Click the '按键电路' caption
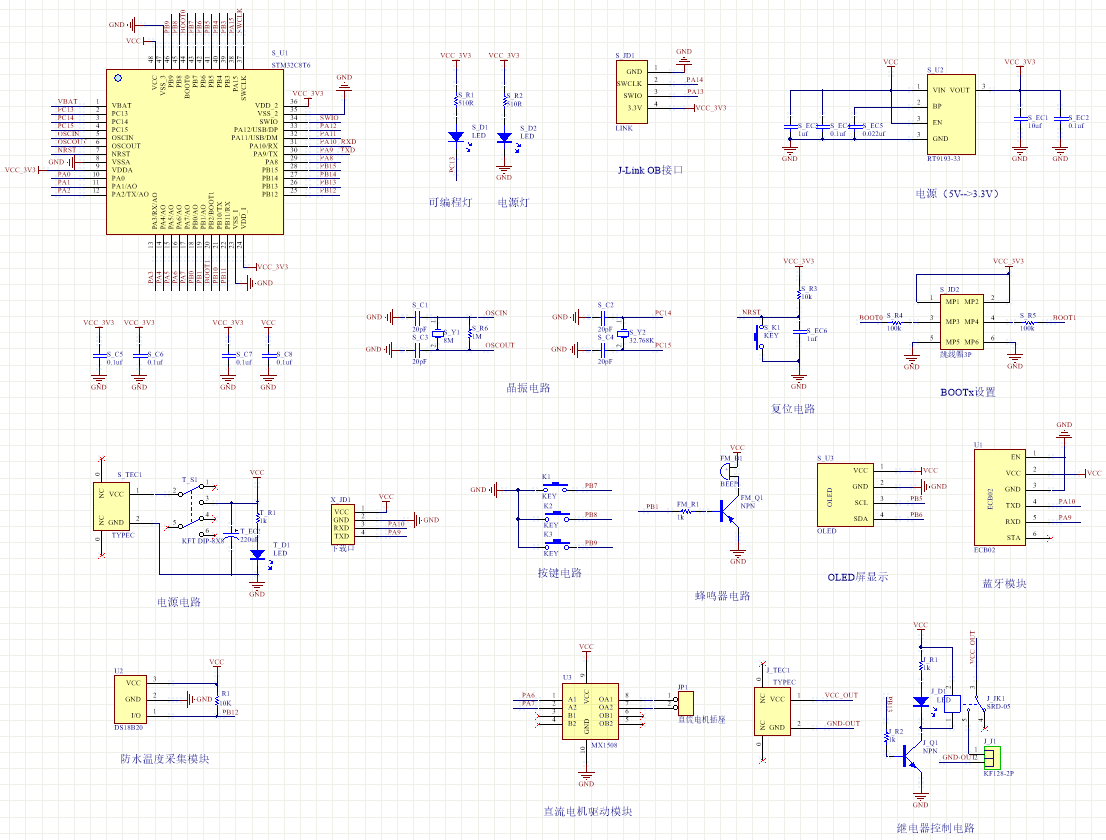 point(559,573)
